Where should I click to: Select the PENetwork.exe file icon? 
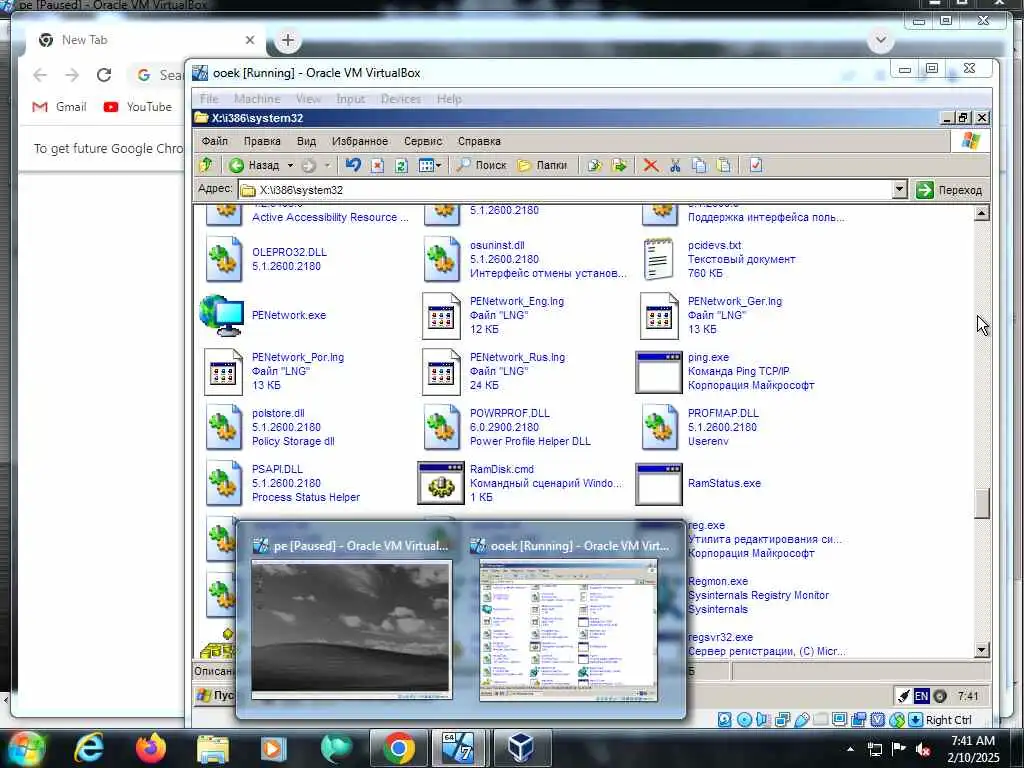(222, 315)
